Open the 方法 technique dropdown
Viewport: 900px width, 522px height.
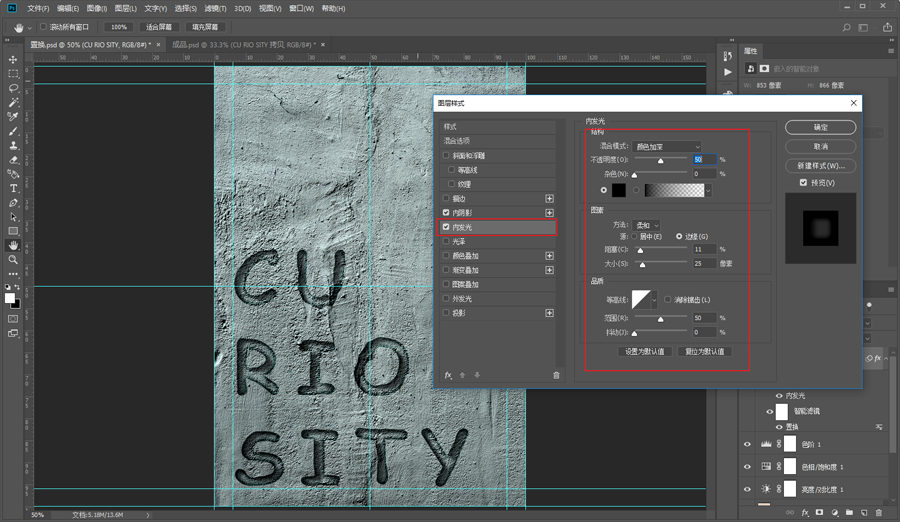646,225
